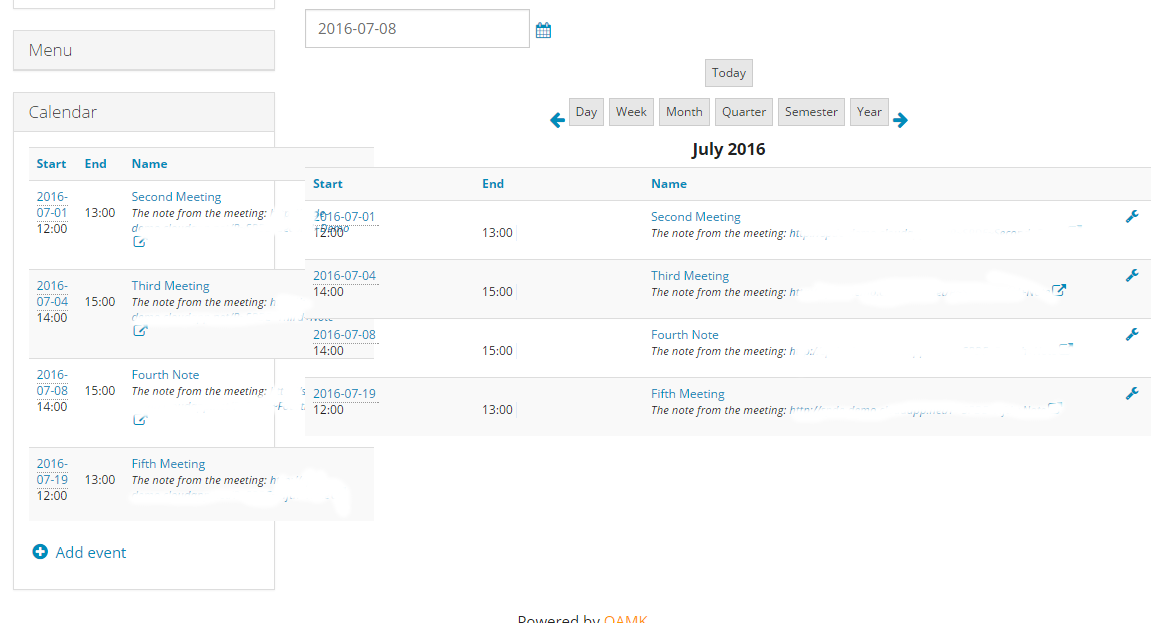Sort main table by End column
1151x623 pixels.
pyautogui.click(x=493, y=183)
